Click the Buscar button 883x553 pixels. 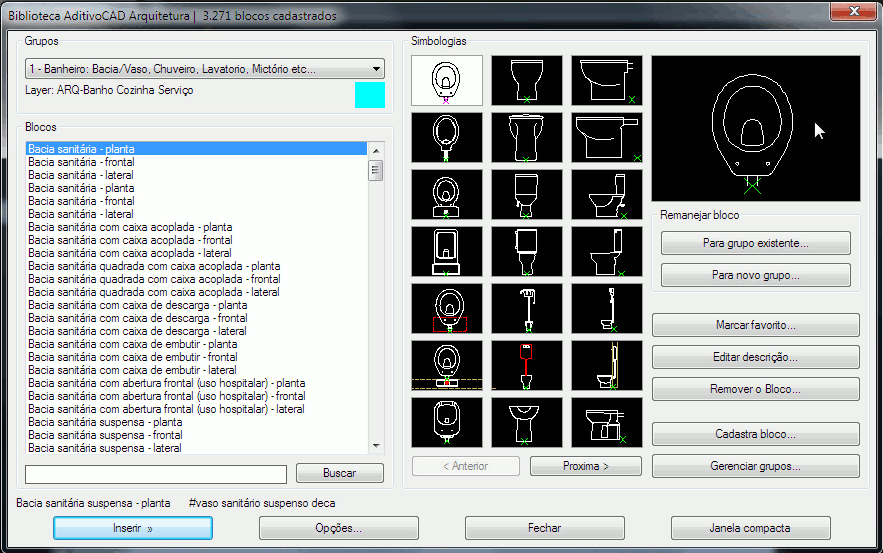[x=340, y=473]
